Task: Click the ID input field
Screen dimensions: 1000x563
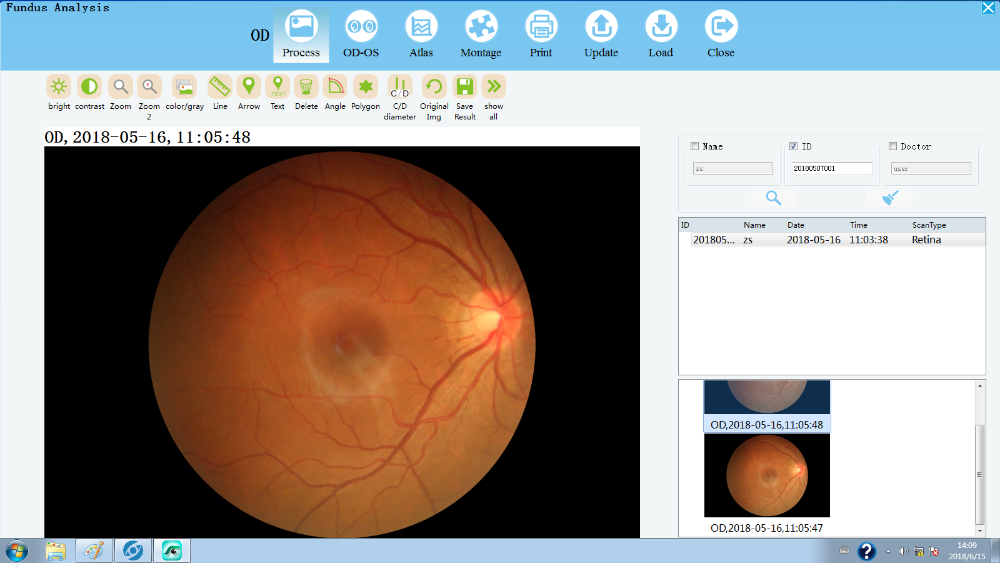Action: click(x=832, y=168)
